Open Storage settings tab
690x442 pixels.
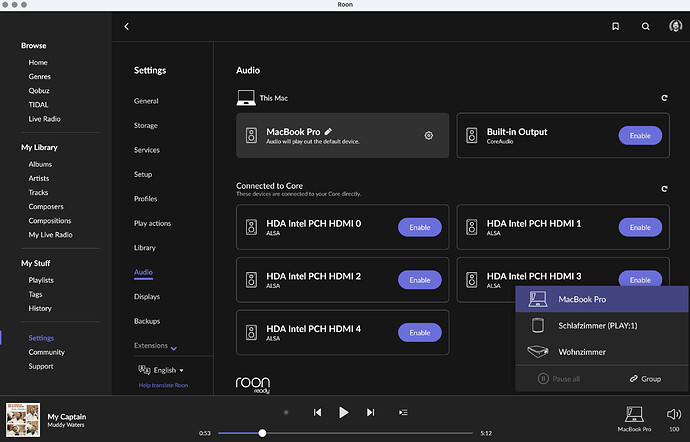(x=146, y=125)
